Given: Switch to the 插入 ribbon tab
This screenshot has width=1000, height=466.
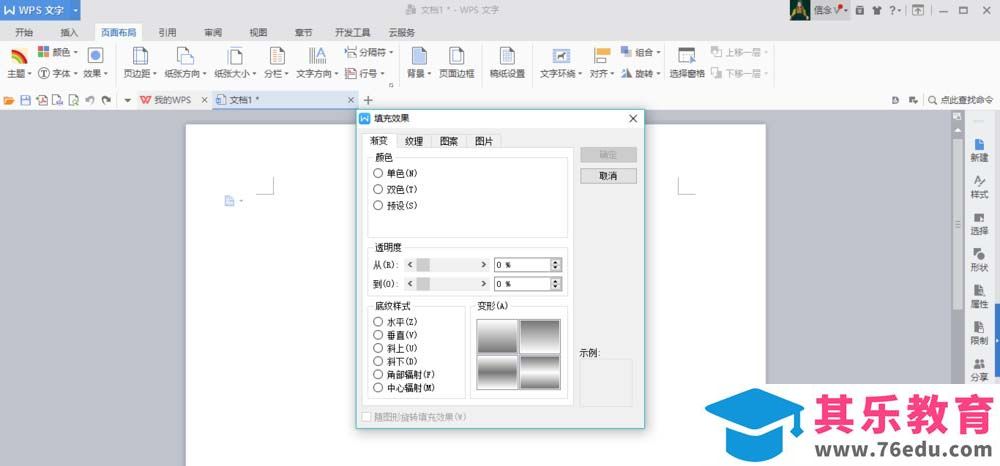Looking at the screenshot, I should coord(69,33).
